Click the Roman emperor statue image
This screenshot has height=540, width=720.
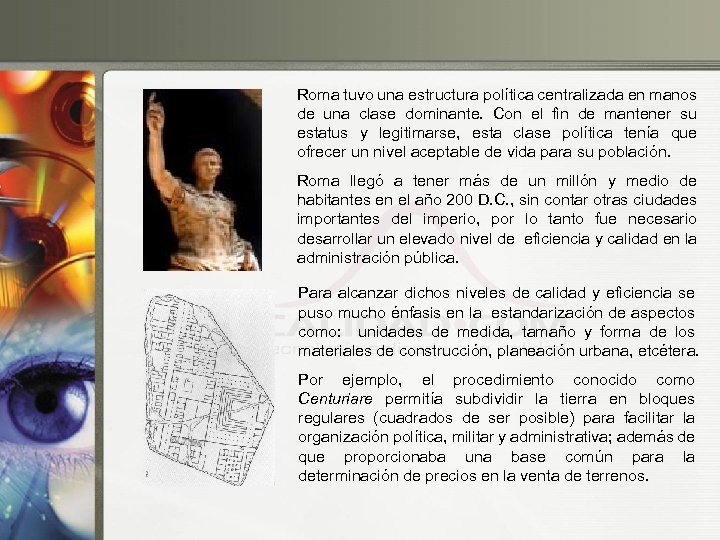click(x=202, y=180)
